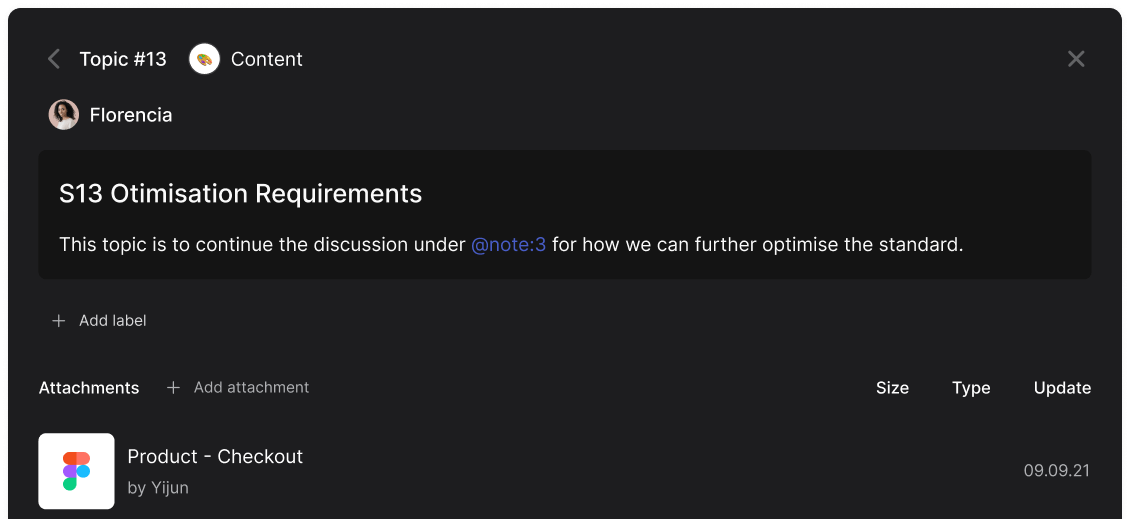Open the Product - Checkout attachment name
The image size is (1128, 519).
coord(215,457)
